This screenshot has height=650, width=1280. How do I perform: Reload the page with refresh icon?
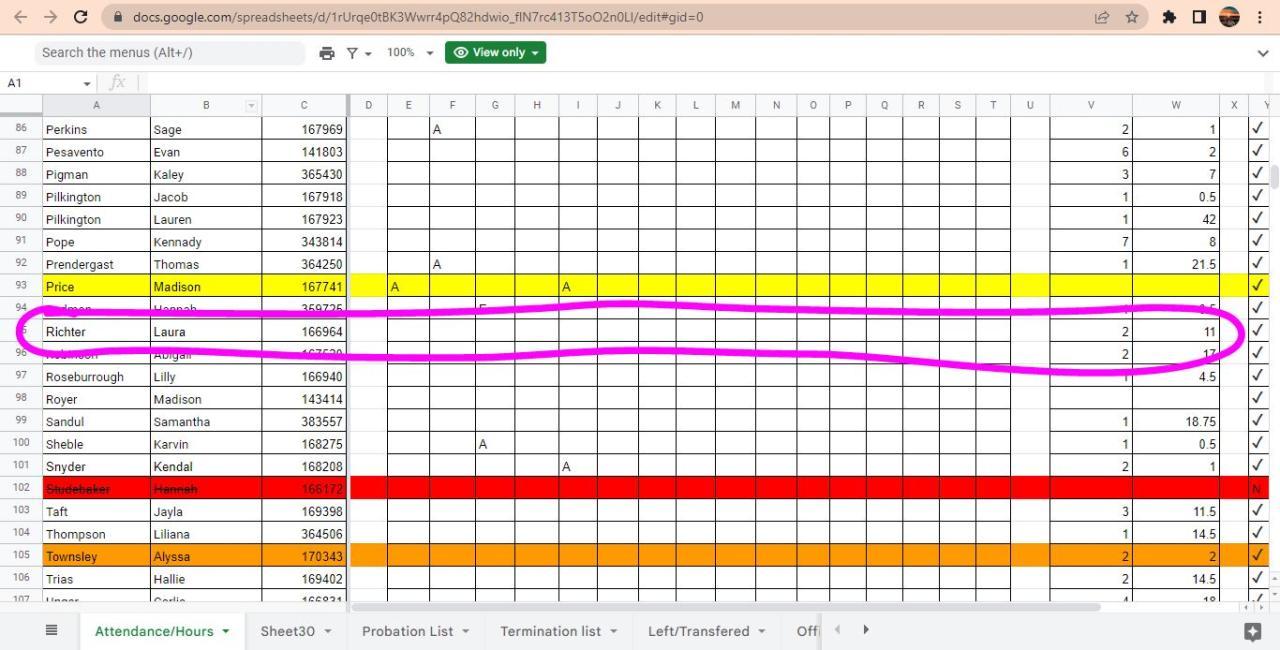pyautogui.click(x=81, y=17)
